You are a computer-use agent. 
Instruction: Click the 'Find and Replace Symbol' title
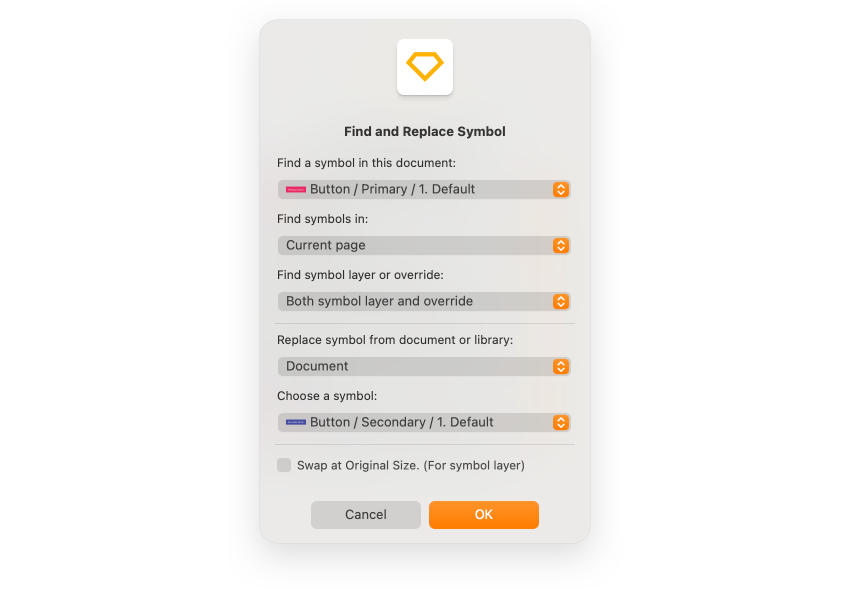(x=425, y=132)
